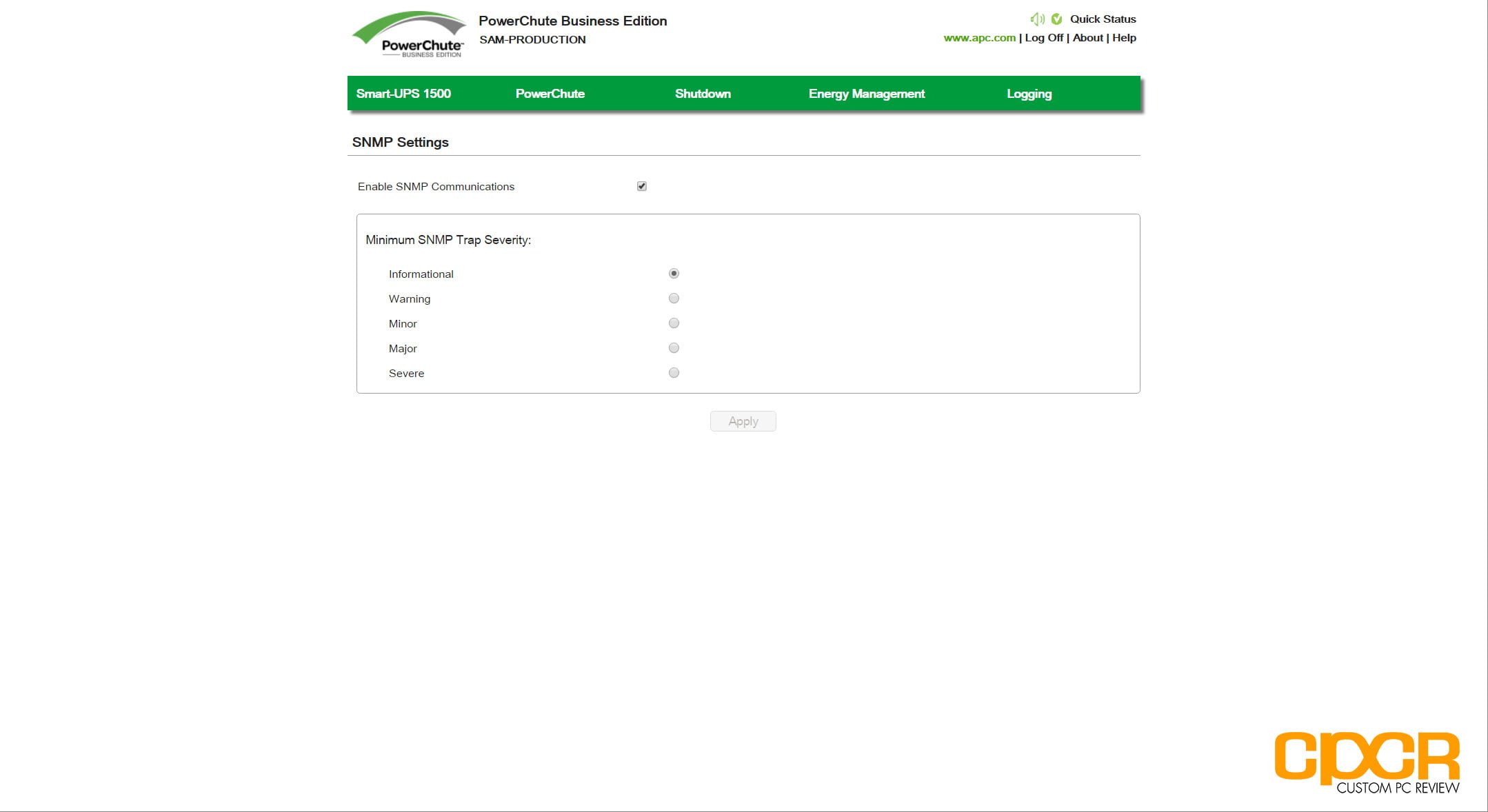Open the Shutdown menu
The width and height of the screenshot is (1488, 812).
pyautogui.click(x=703, y=94)
